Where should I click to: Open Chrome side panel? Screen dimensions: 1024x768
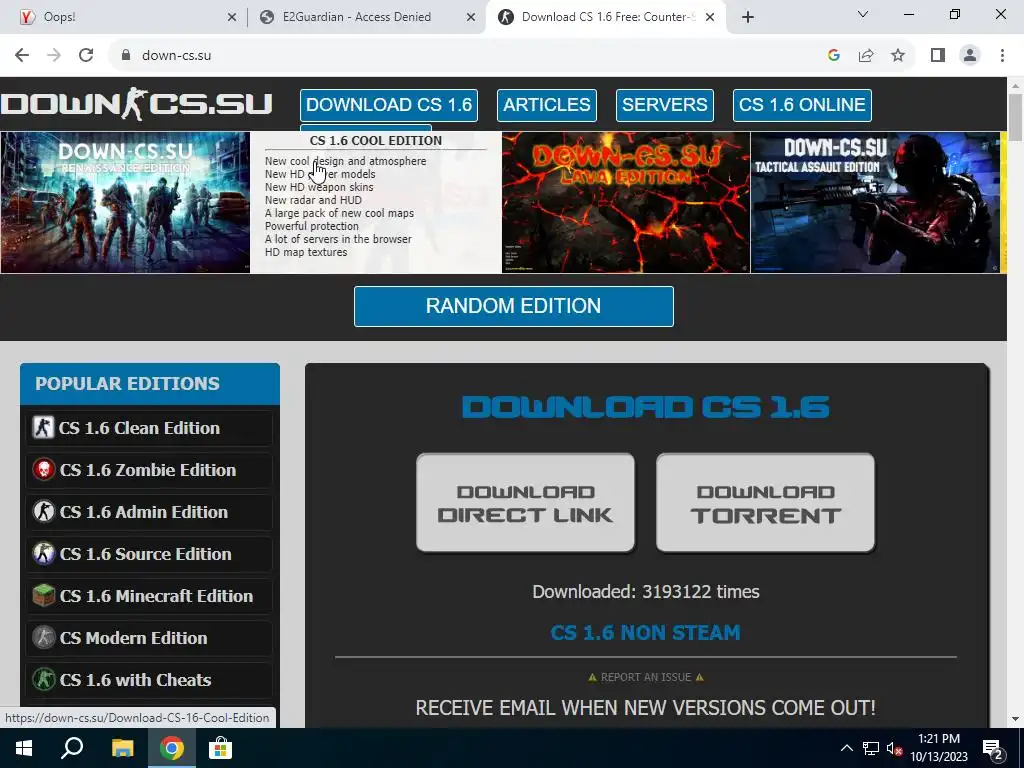point(938,56)
